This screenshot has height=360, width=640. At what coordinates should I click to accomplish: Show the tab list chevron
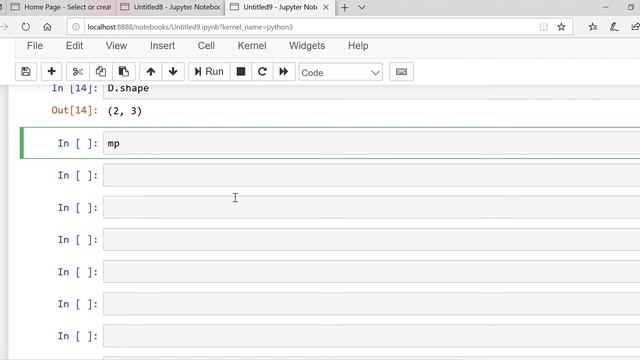(x=362, y=7)
